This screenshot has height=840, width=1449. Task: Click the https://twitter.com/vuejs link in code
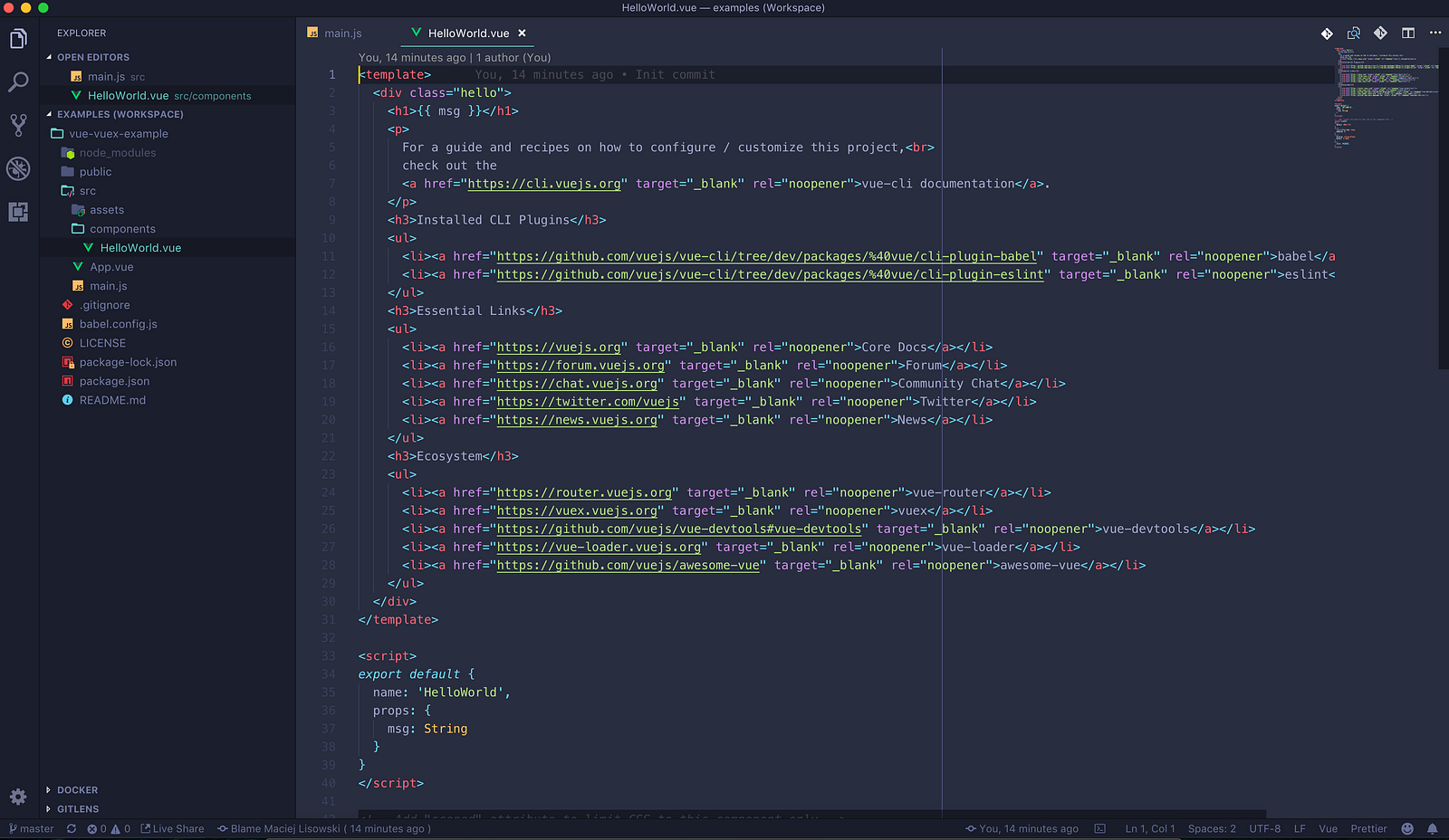pos(588,402)
